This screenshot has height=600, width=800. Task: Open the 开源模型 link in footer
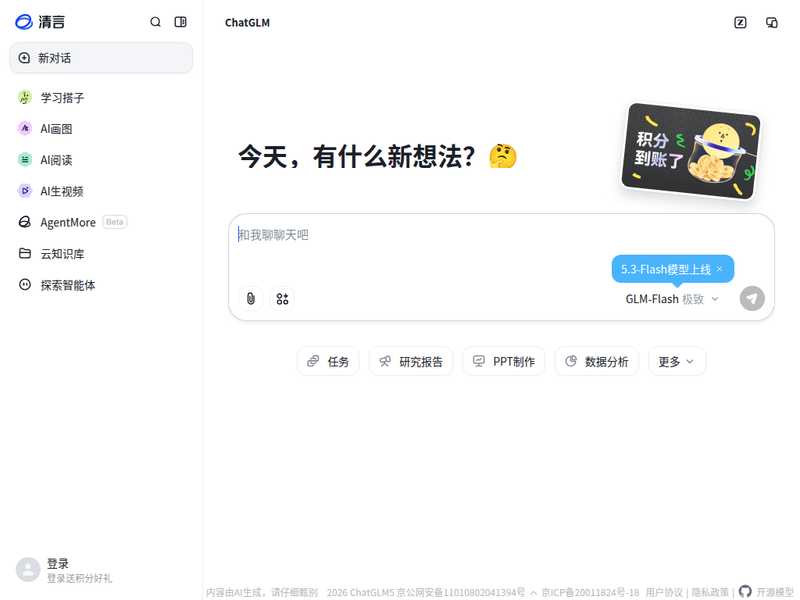[766, 592]
